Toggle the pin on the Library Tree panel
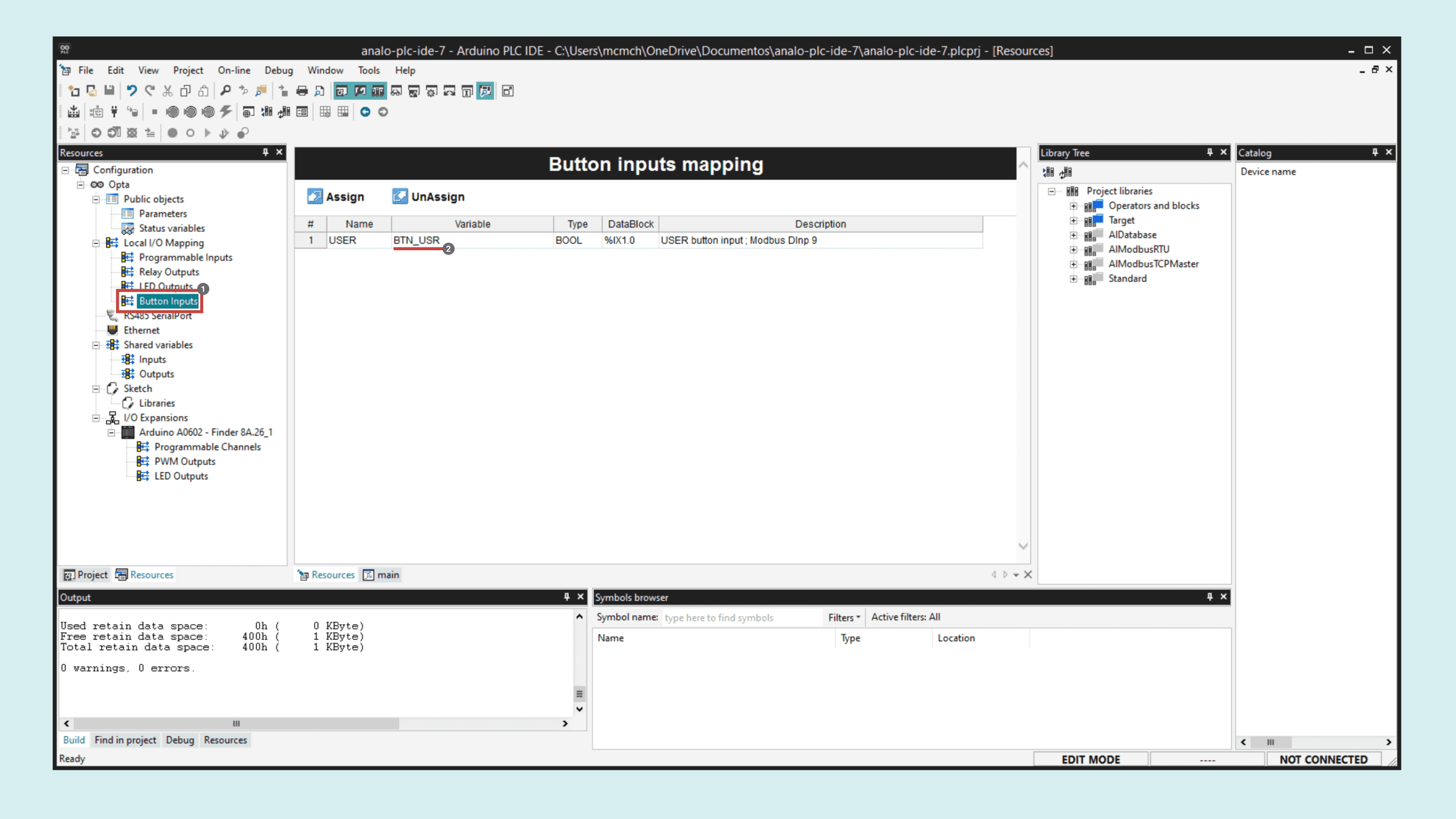 tap(1210, 152)
